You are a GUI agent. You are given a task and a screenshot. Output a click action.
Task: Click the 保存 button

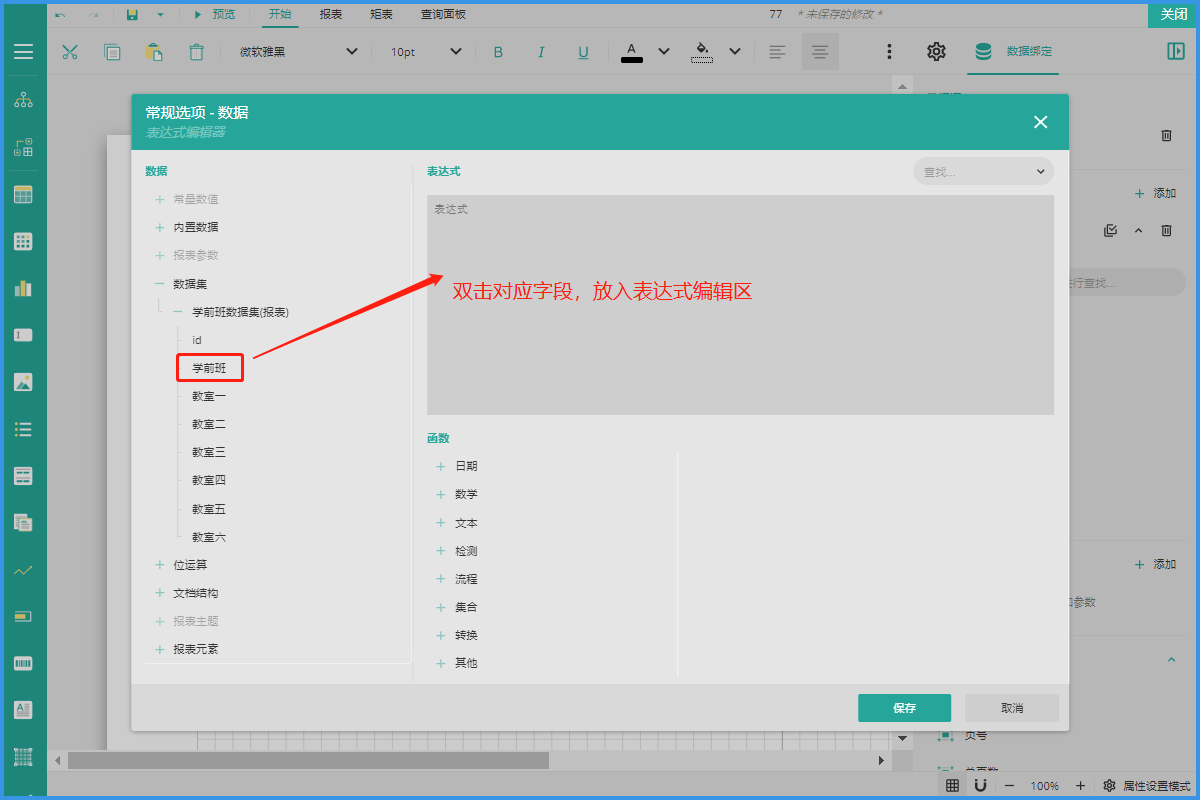coord(904,708)
